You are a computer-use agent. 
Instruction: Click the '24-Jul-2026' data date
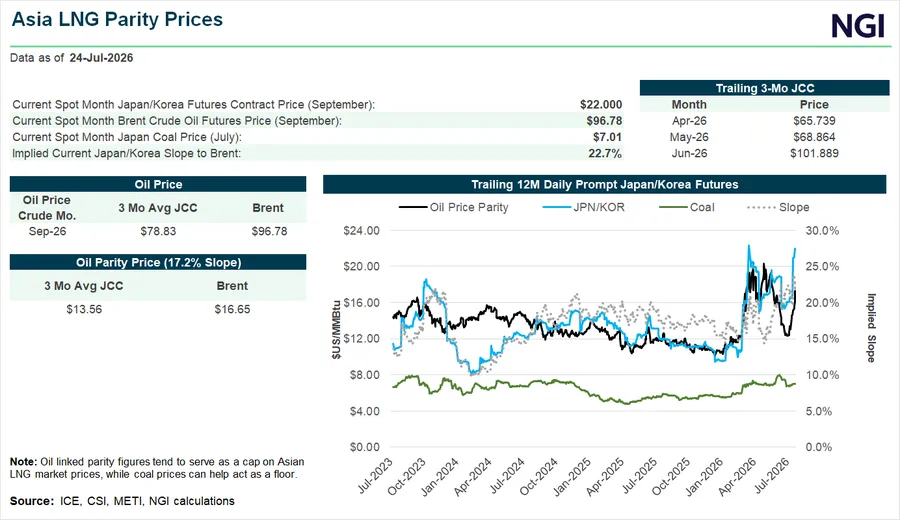pos(102,58)
